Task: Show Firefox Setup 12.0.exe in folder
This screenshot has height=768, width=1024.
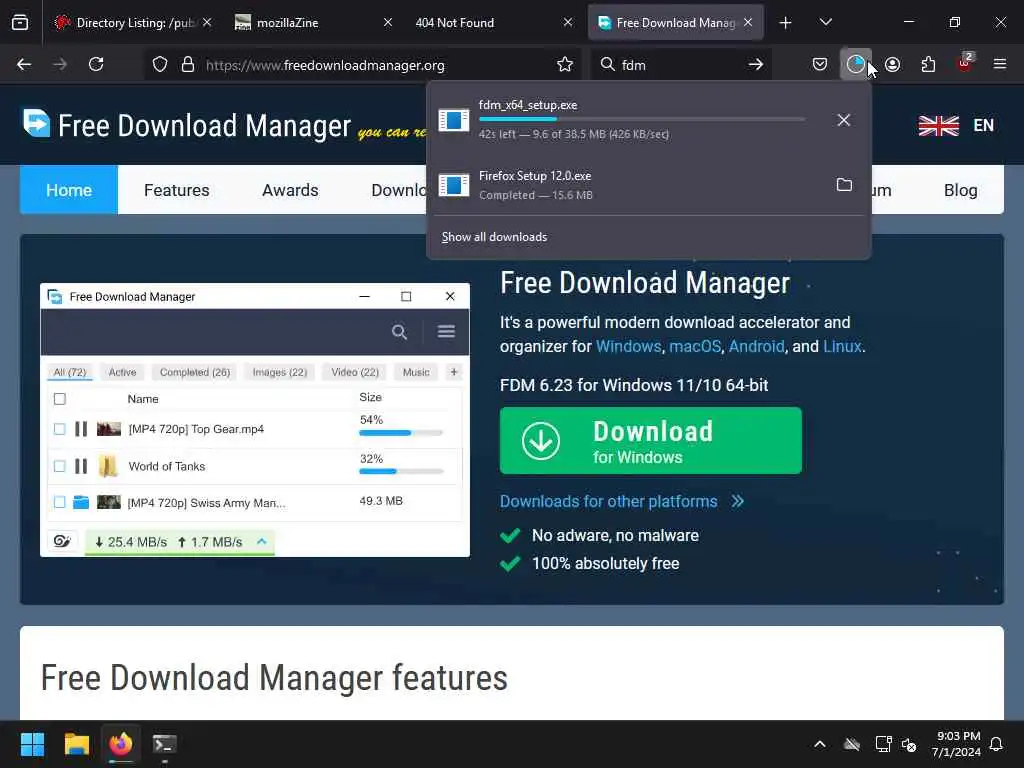Action: (844, 185)
